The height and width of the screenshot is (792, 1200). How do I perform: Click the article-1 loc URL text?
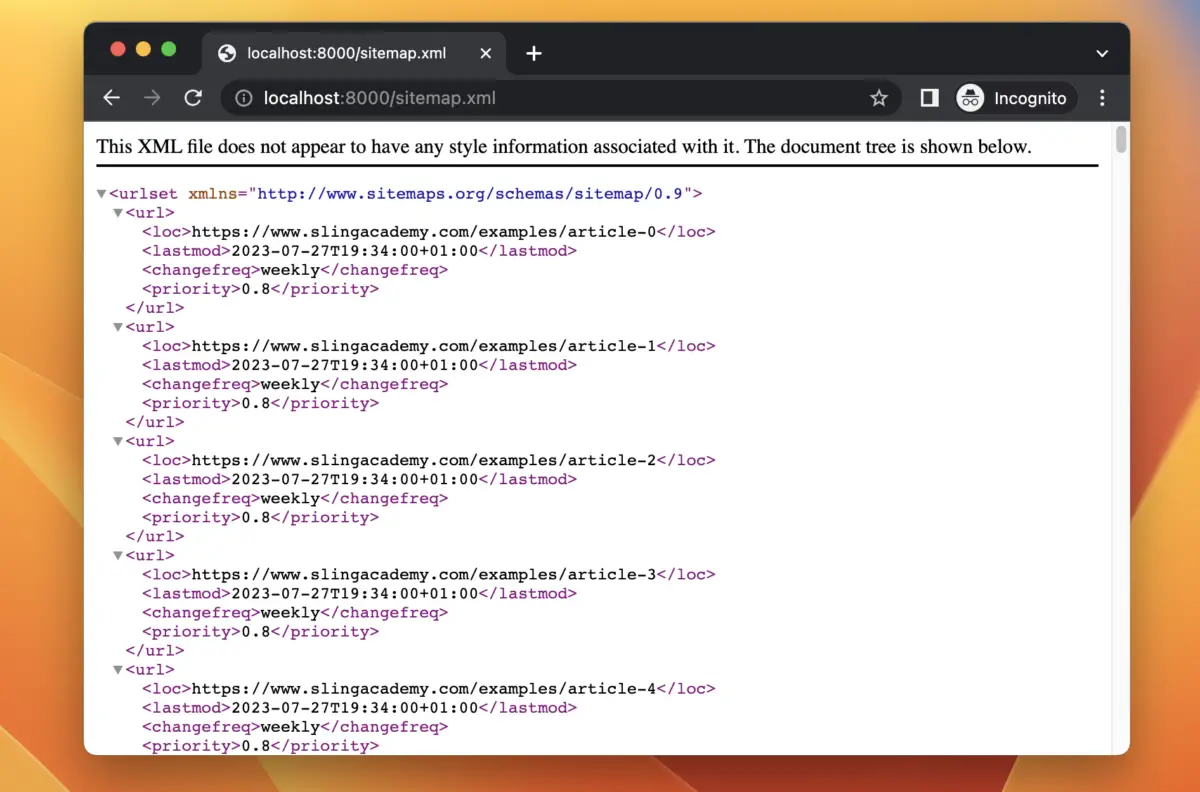[x=424, y=346]
